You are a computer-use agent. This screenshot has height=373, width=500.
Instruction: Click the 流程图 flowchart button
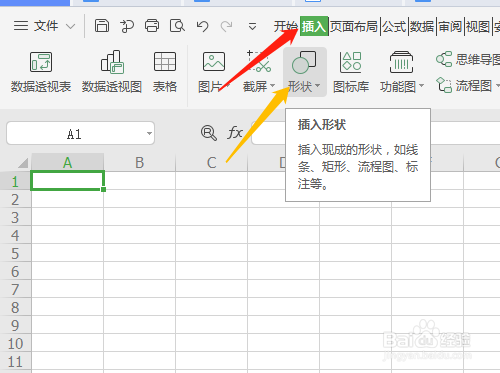[x=468, y=85]
